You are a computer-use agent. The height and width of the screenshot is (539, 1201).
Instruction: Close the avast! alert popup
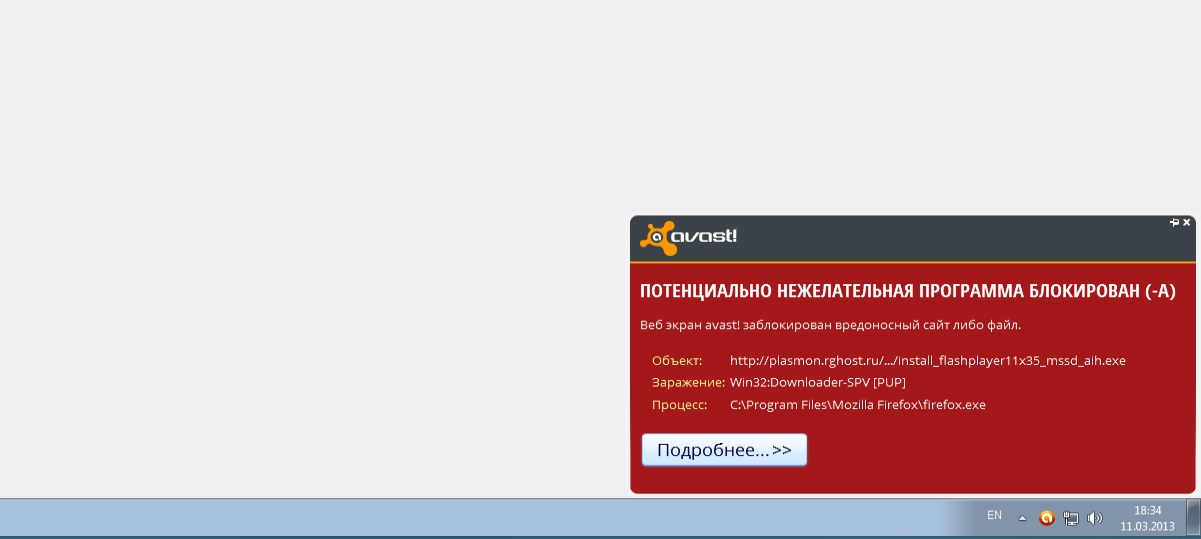(x=1187, y=222)
